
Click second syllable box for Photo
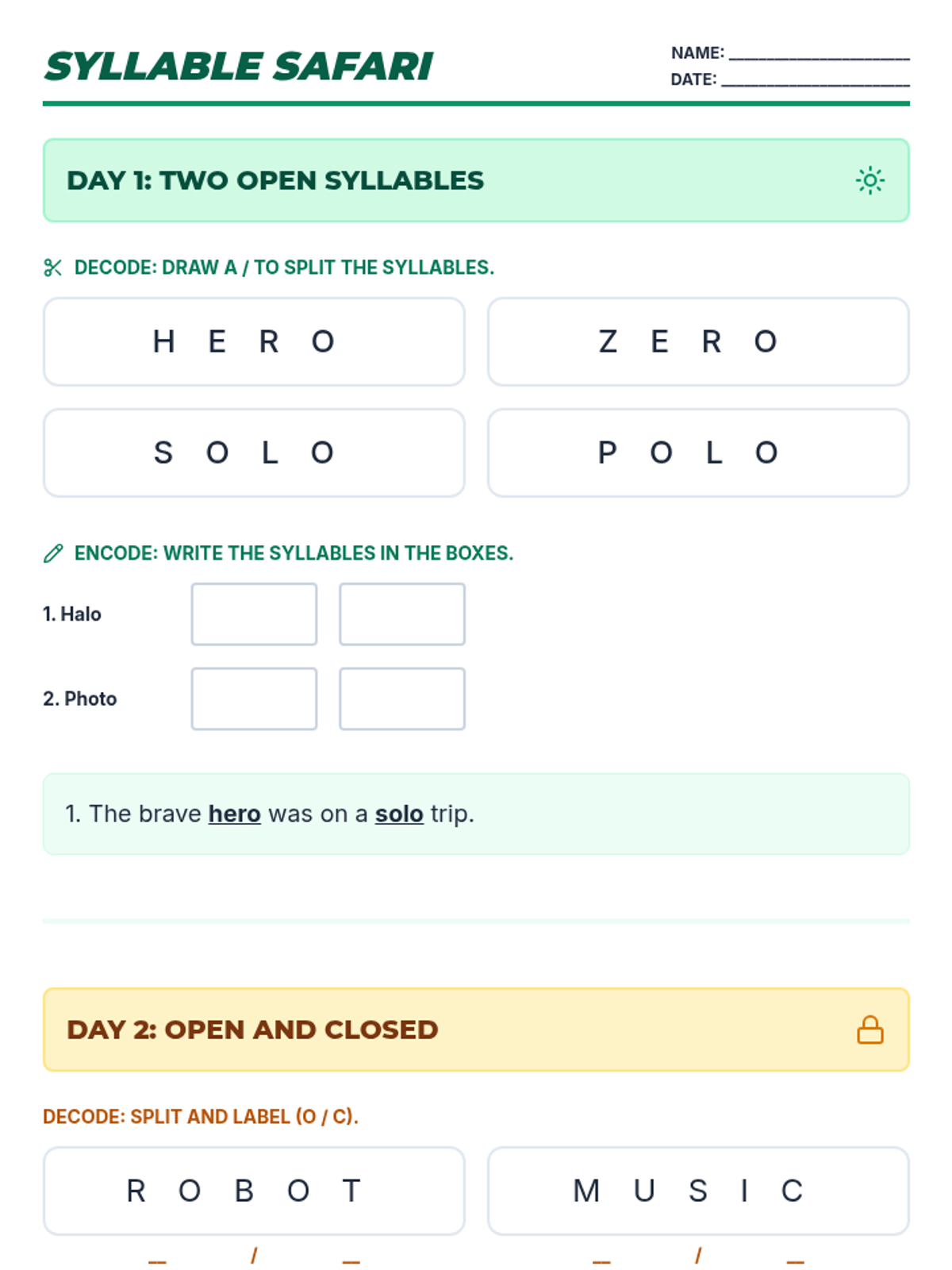(x=402, y=698)
